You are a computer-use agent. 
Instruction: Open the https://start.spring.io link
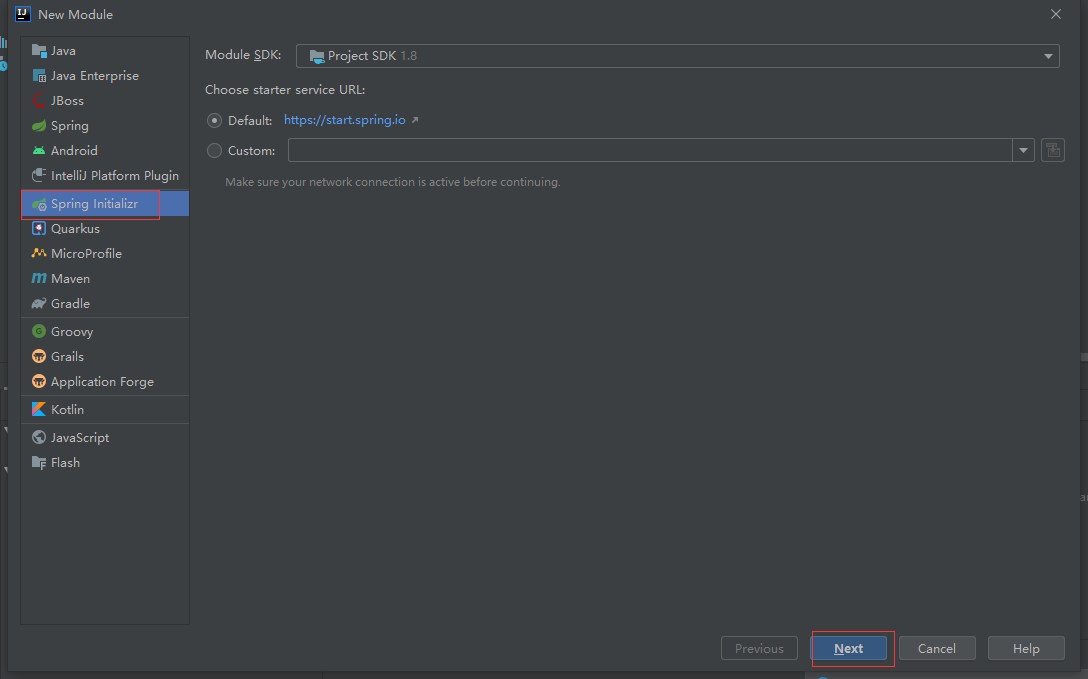point(345,120)
